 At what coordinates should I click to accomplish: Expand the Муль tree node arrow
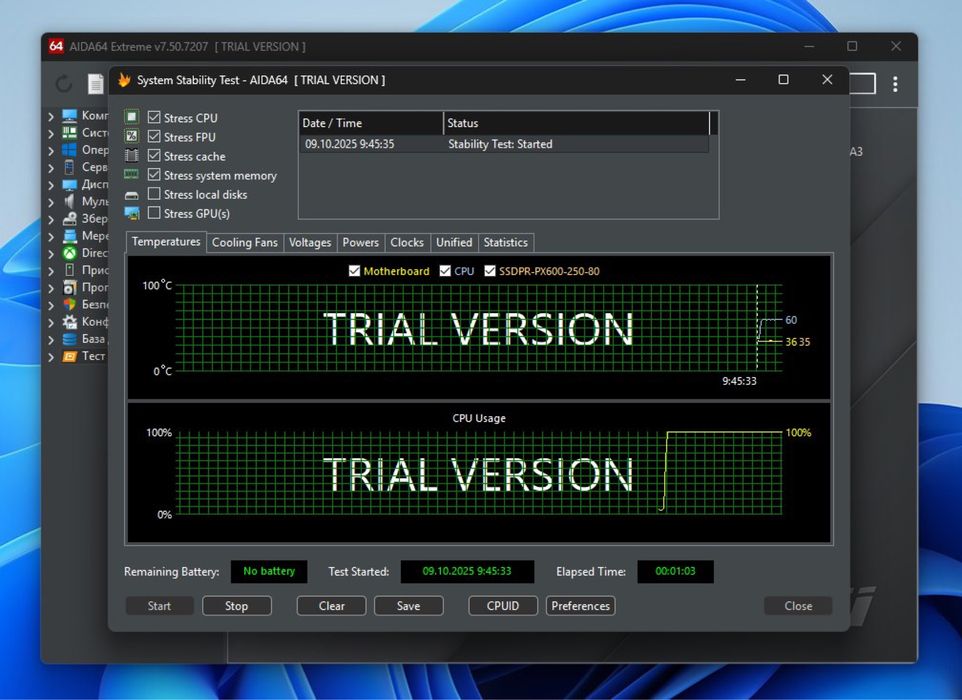[x=51, y=202]
